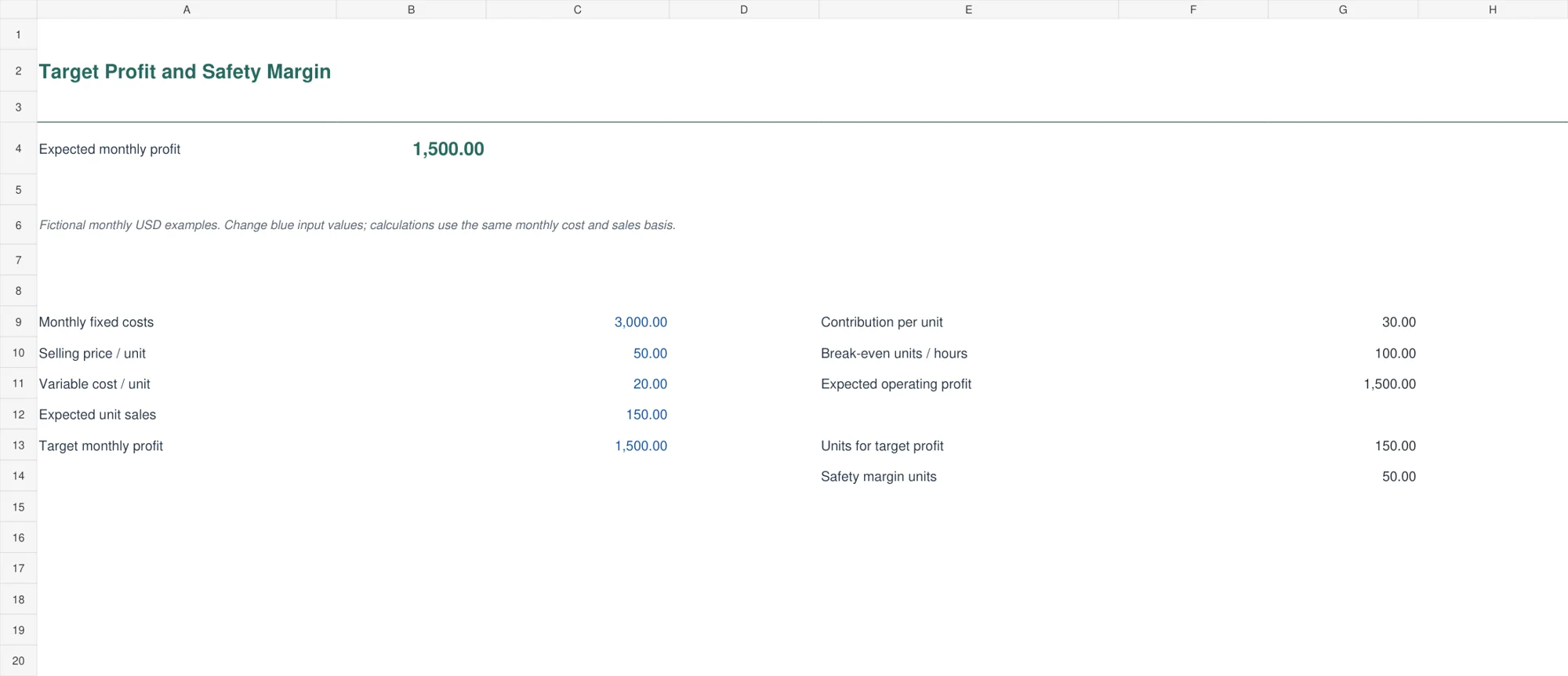Viewport: 1568px width, 676px height.
Task: Select row 9 using its row number
Action: coord(18,322)
